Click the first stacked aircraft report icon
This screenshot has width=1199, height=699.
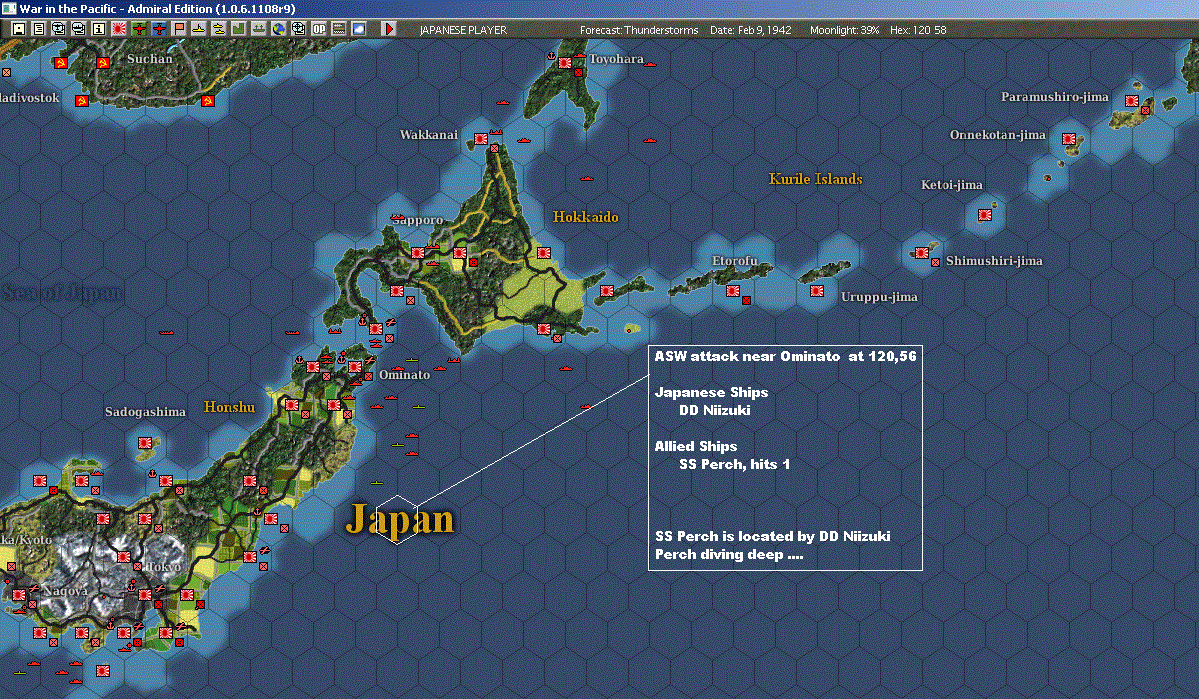59,29
